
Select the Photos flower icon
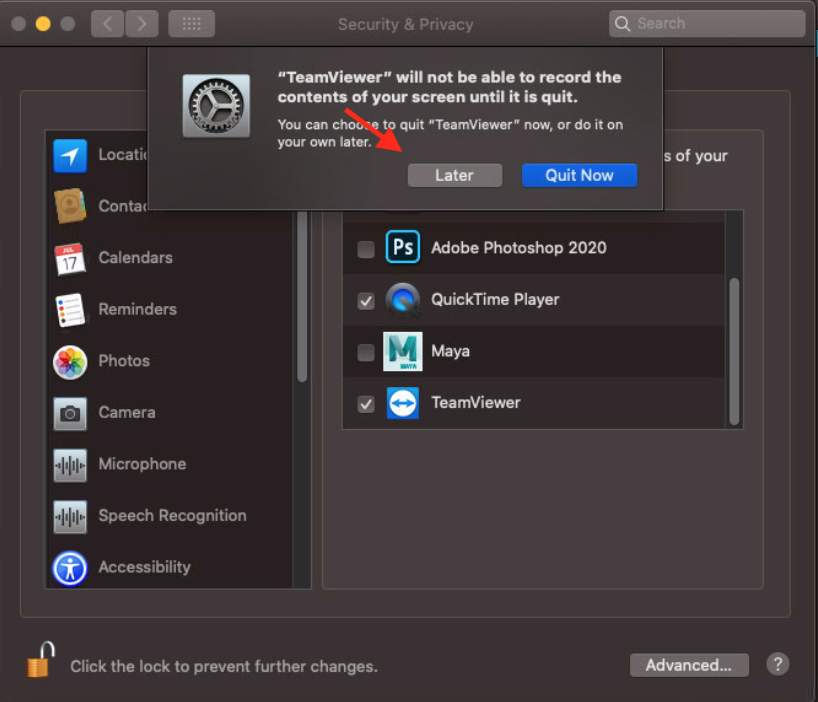[x=70, y=361]
